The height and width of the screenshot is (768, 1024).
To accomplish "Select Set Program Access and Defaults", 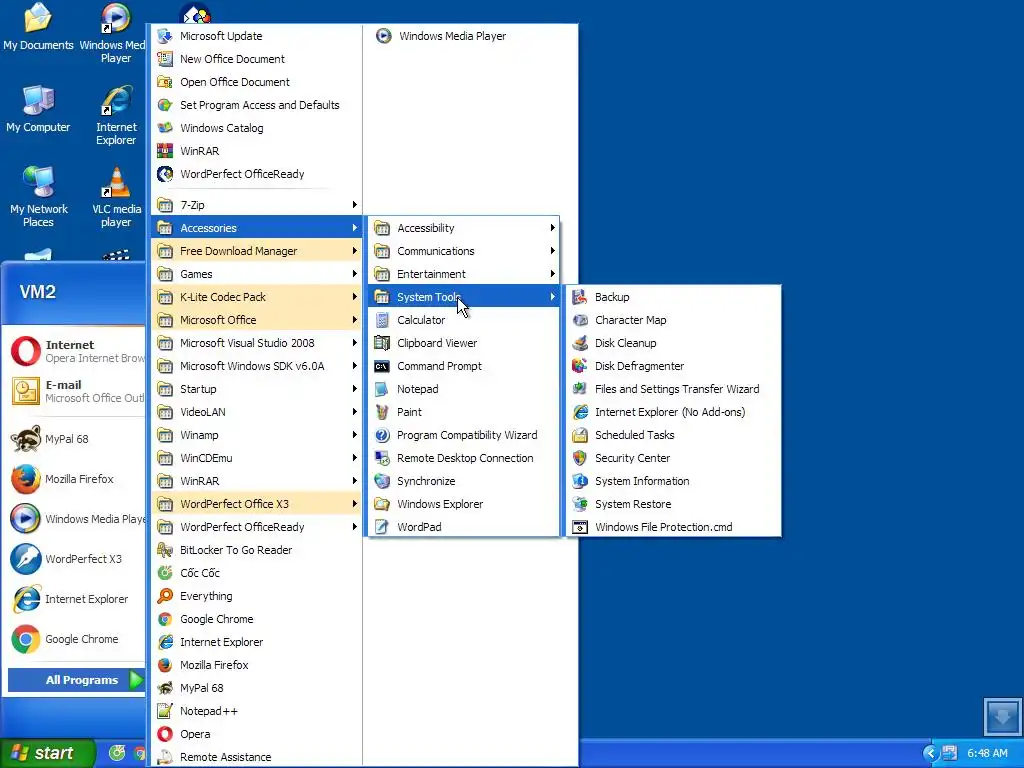I will 256,105.
